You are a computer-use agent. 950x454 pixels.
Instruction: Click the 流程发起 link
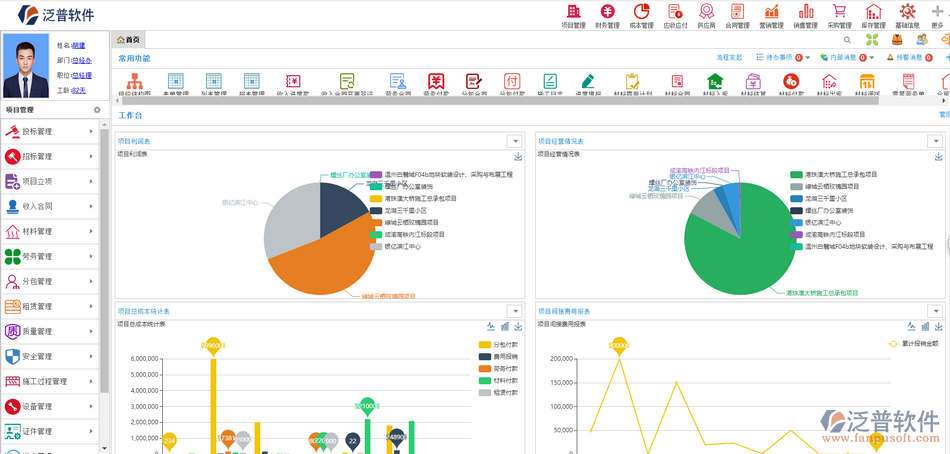[x=729, y=58]
